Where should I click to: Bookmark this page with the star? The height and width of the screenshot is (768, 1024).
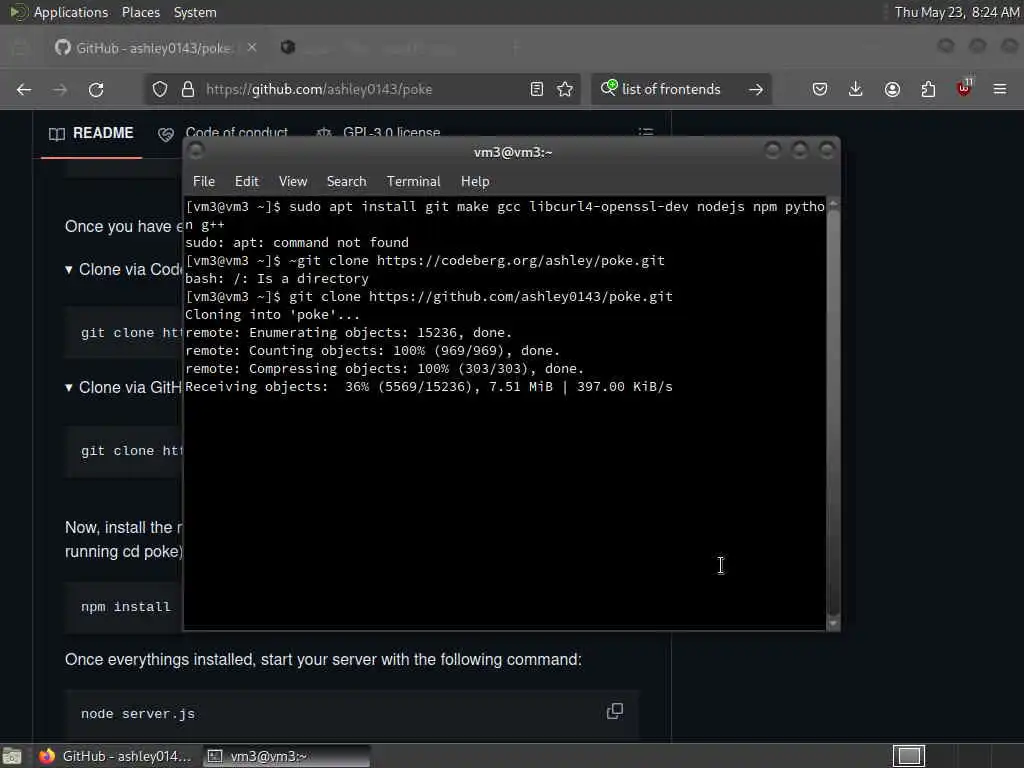566,89
